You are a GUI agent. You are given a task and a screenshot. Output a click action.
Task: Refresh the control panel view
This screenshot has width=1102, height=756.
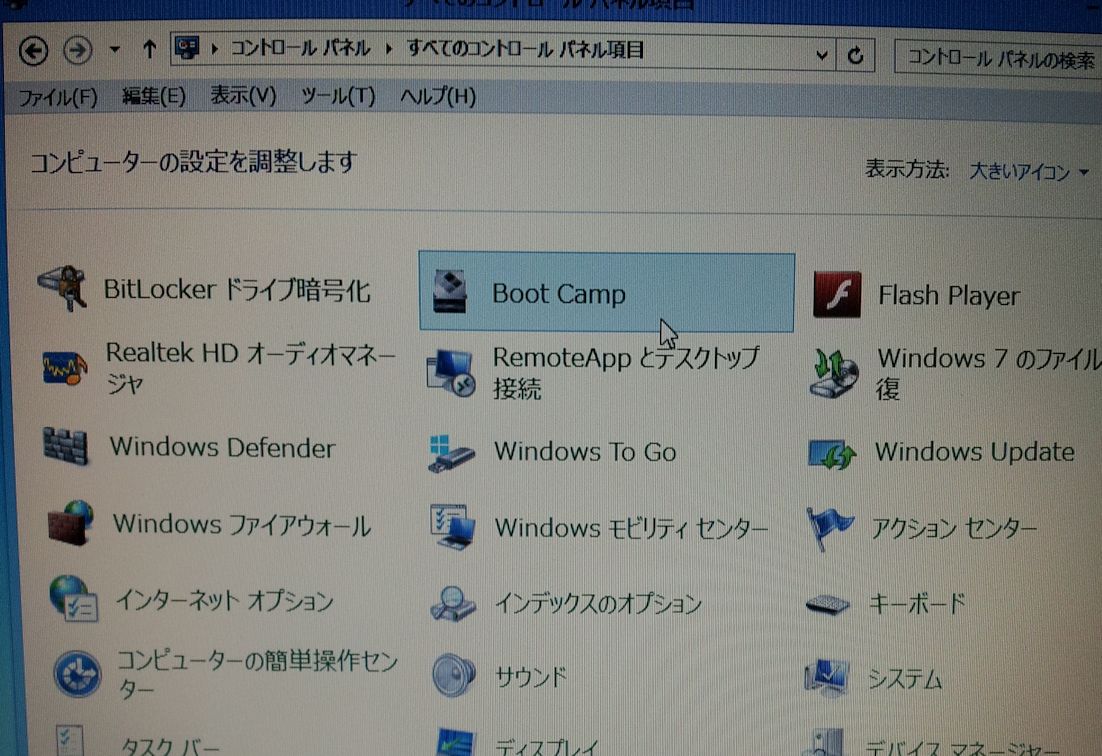855,55
